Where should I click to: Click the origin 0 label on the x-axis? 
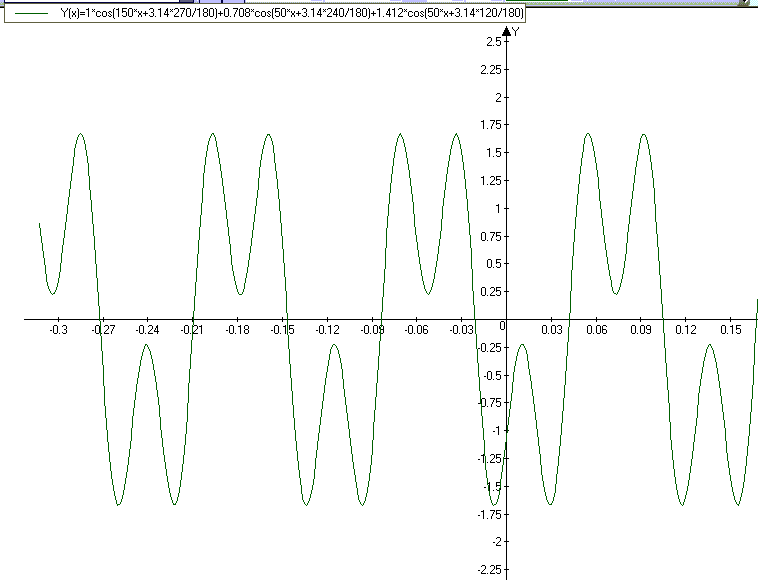[502, 326]
